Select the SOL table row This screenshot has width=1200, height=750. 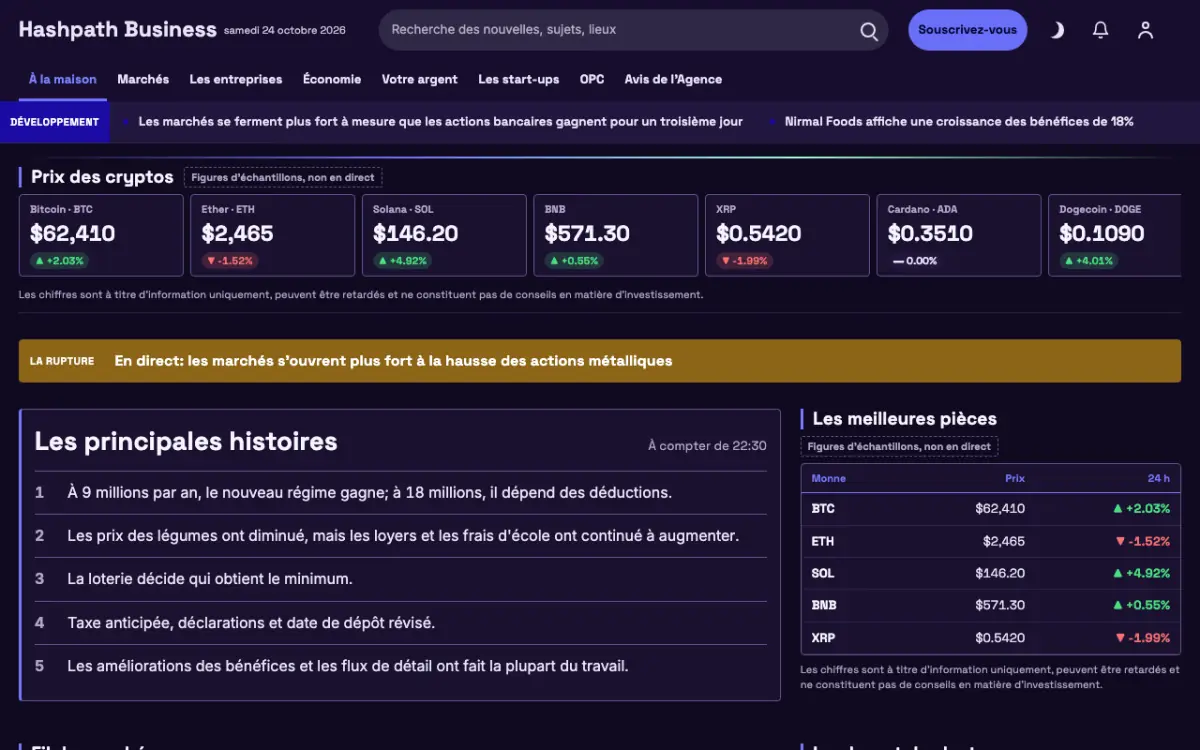tap(990, 573)
